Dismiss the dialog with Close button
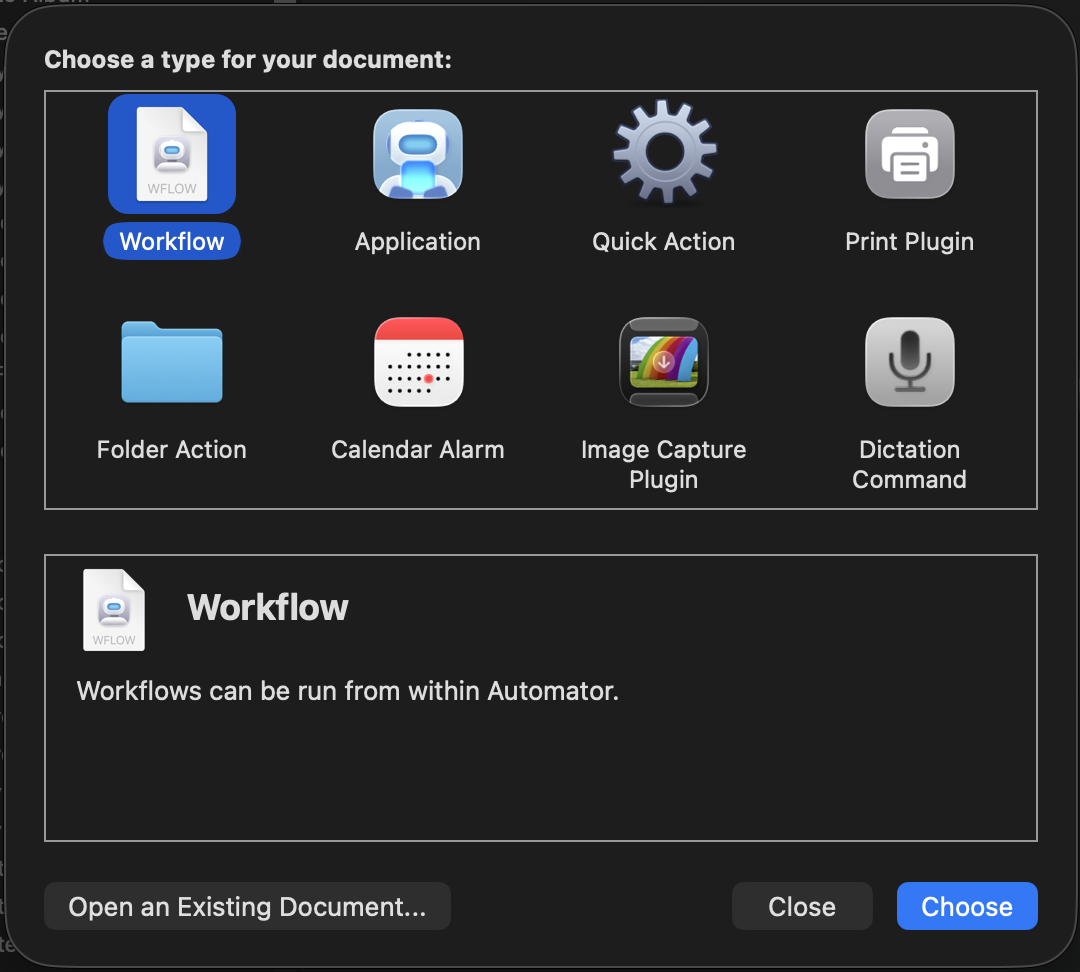Screen dimensions: 1080x972 coord(802,906)
